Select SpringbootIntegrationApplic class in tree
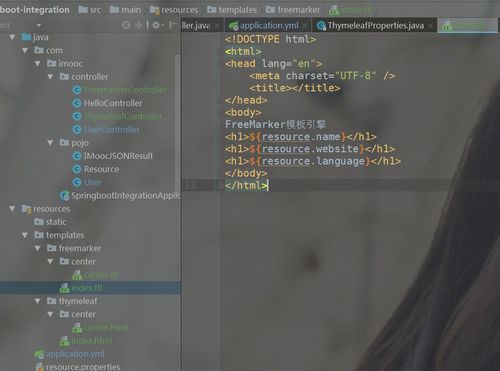 [x=126, y=195]
